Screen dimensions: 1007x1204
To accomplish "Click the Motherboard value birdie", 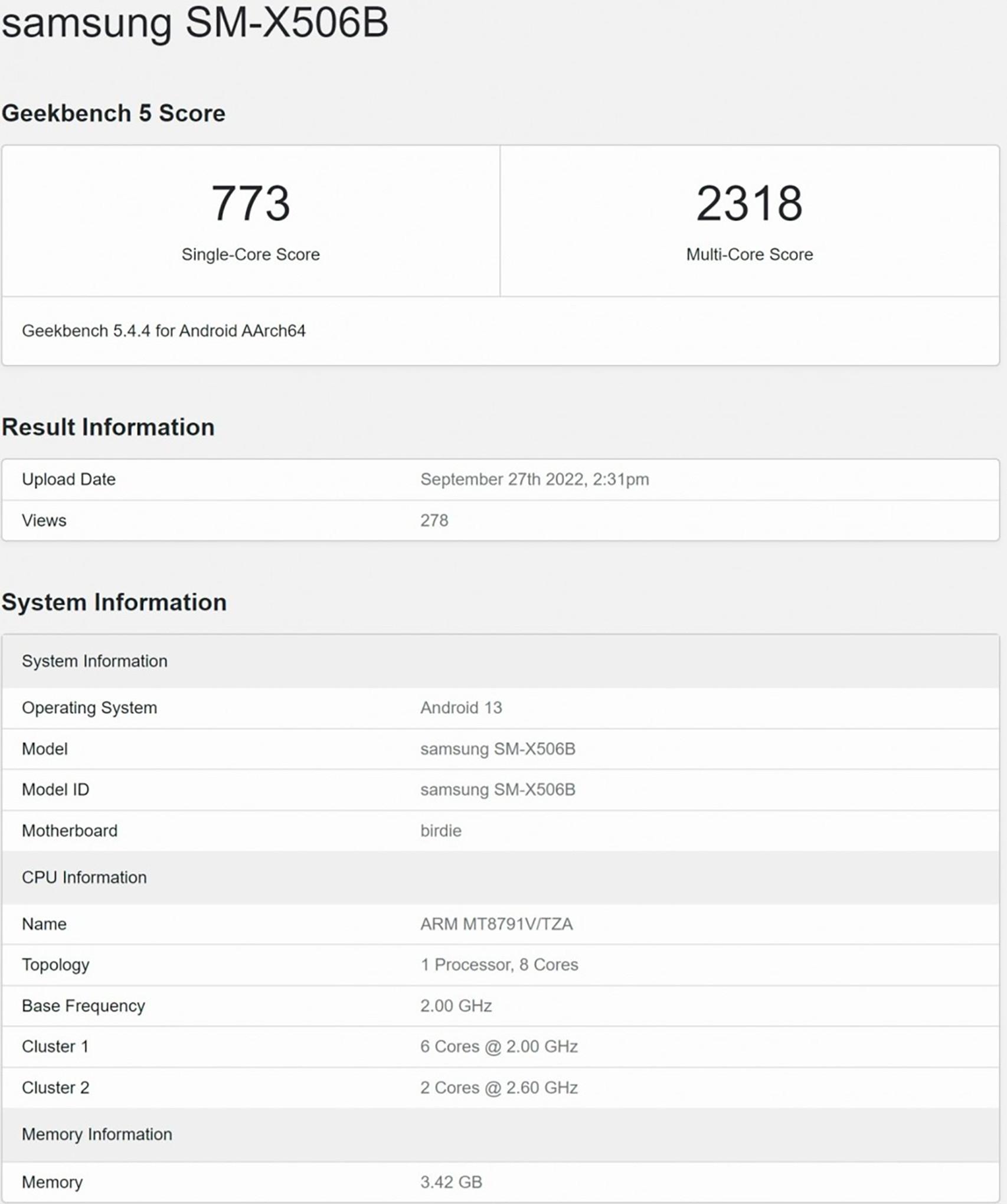I will 440,830.
